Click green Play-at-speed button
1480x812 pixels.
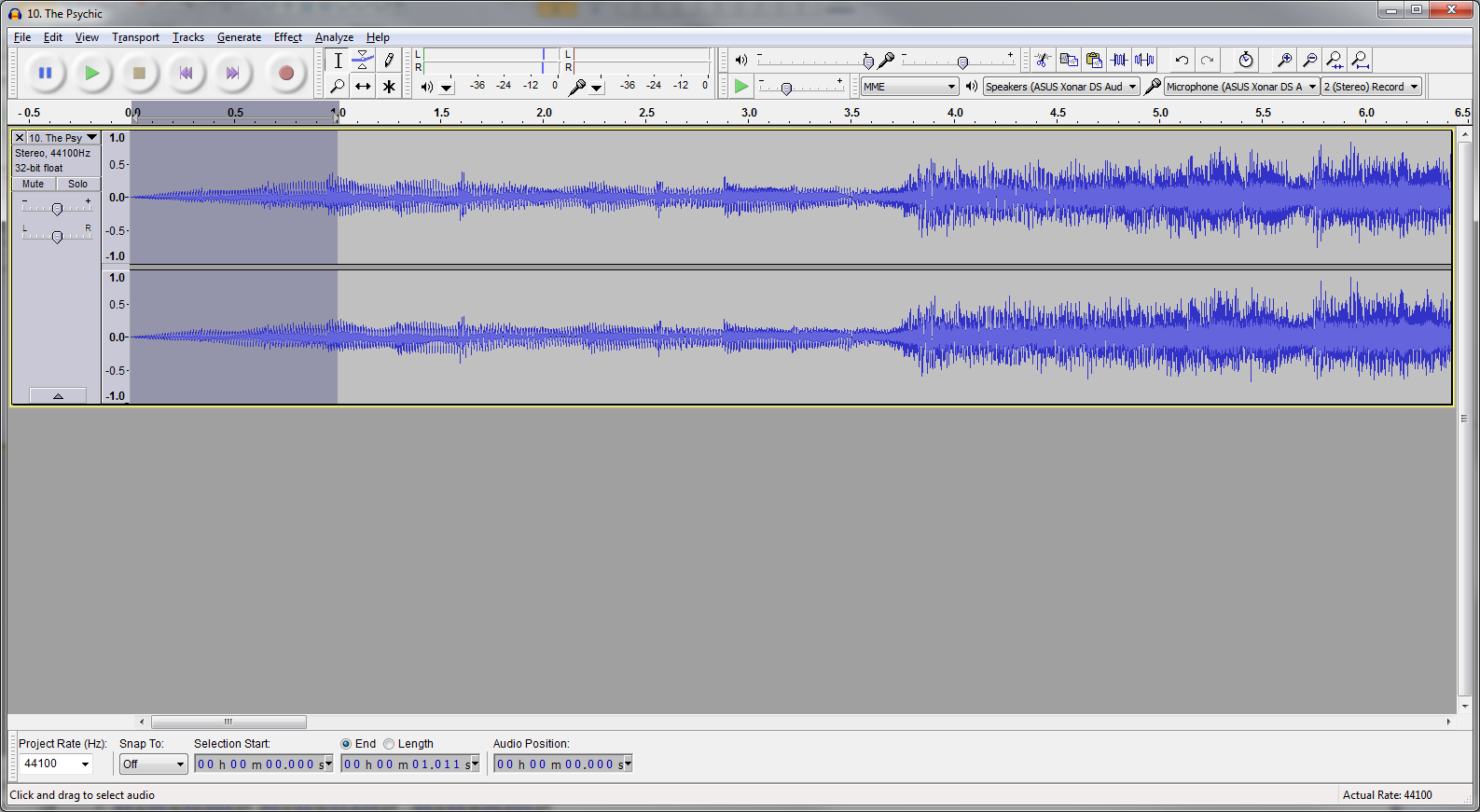tap(741, 86)
